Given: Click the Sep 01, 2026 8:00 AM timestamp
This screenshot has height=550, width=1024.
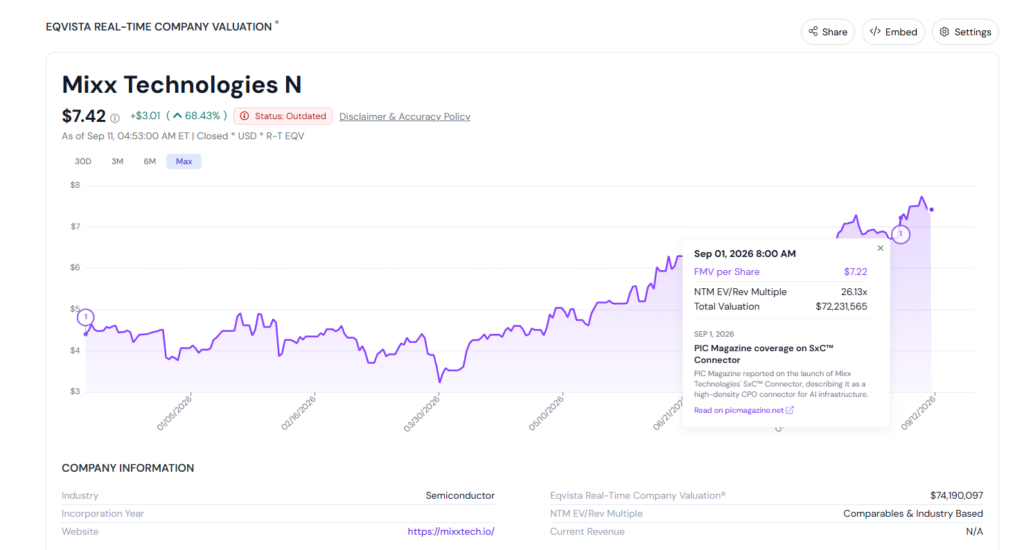Looking at the screenshot, I should [x=744, y=253].
